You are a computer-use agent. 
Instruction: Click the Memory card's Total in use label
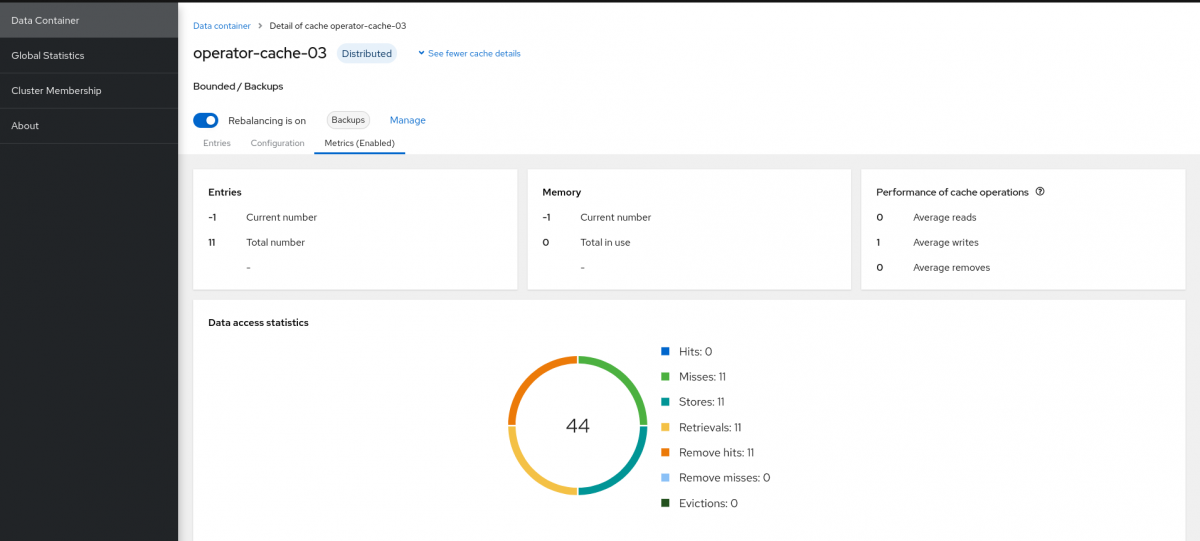[605, 242]
